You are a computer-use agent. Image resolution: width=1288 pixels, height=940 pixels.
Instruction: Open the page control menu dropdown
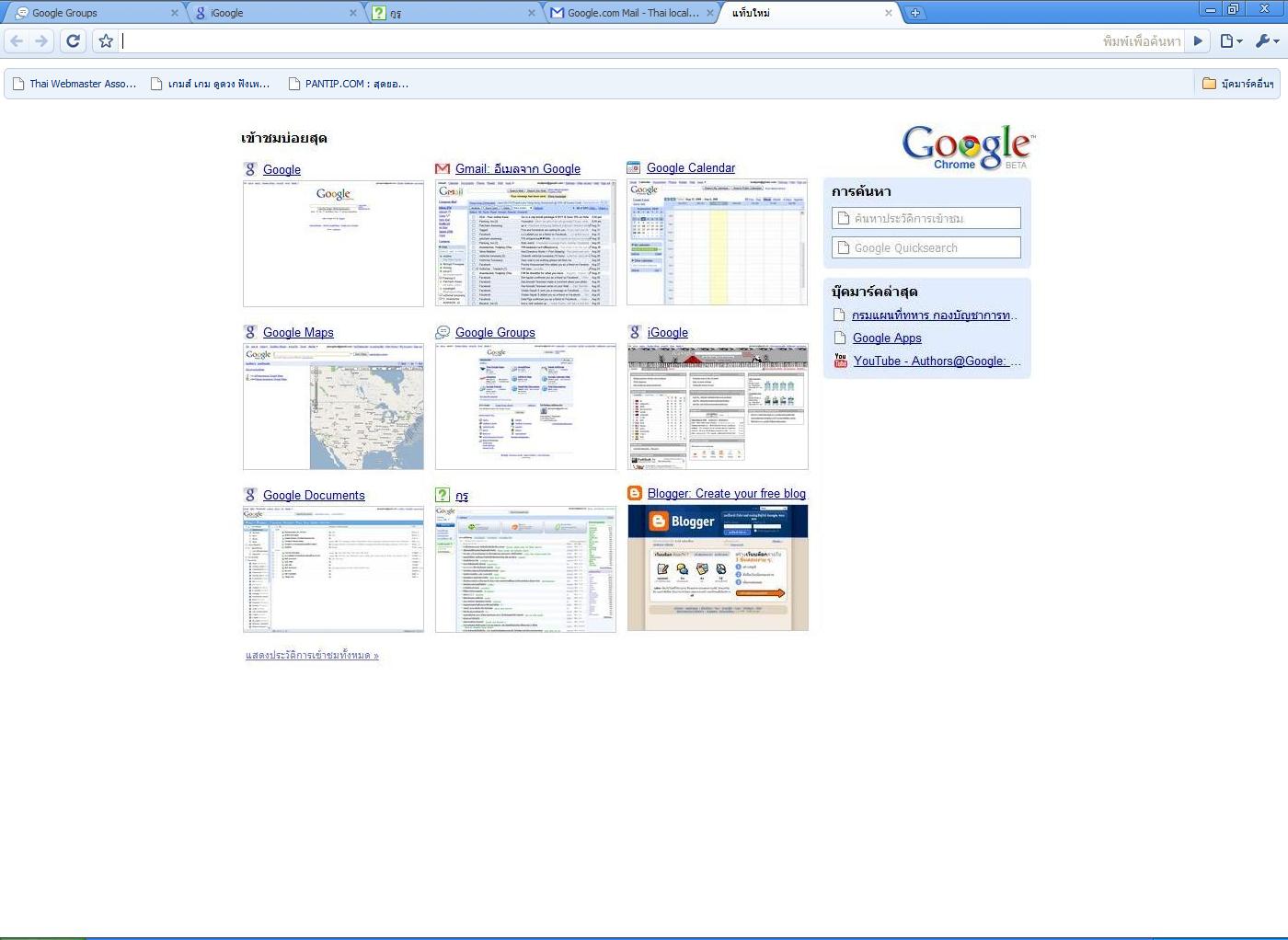click(x=1230, y=40)
